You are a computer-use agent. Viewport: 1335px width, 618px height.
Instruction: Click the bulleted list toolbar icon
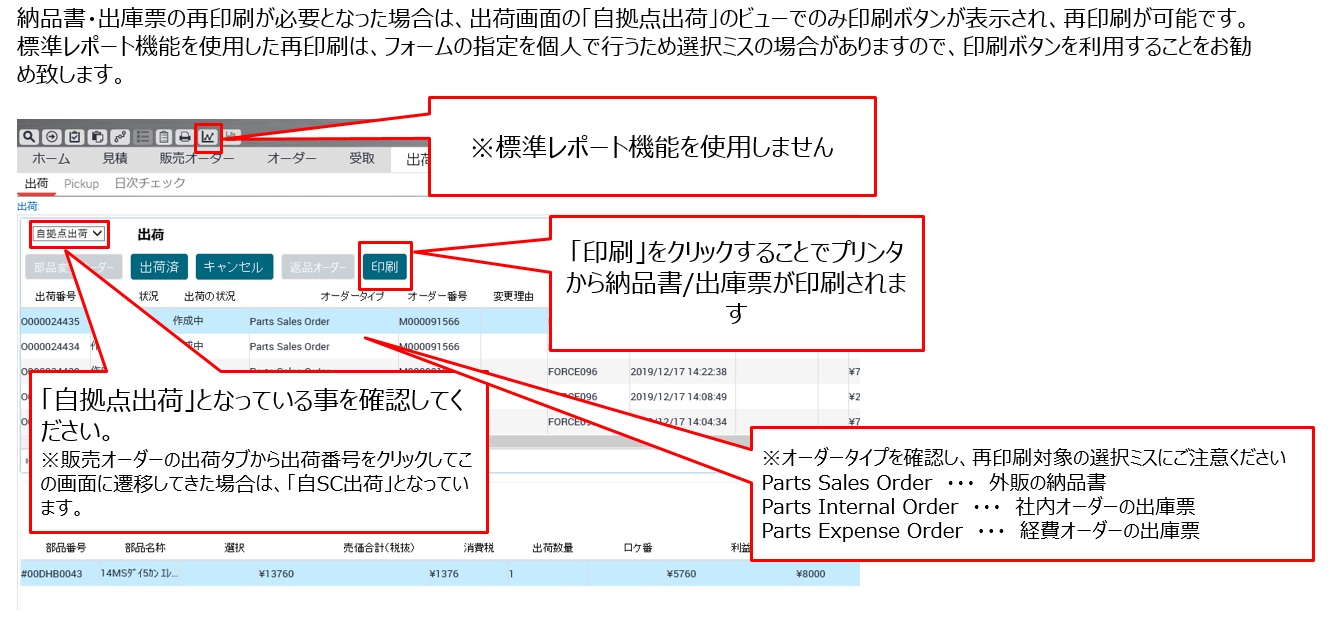point(143,137)
